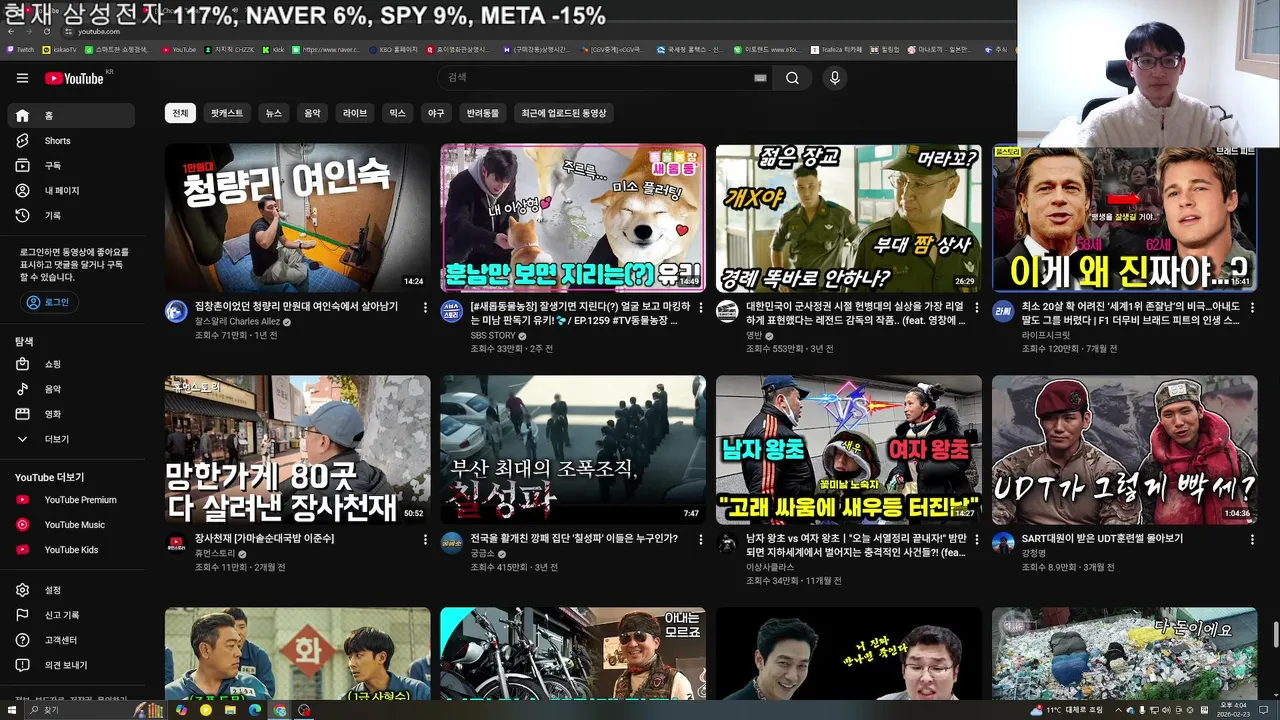This screenshot has width=1280, height=720.
Task: Open 내 페이지 in sidebar
Action: [69, 191]
